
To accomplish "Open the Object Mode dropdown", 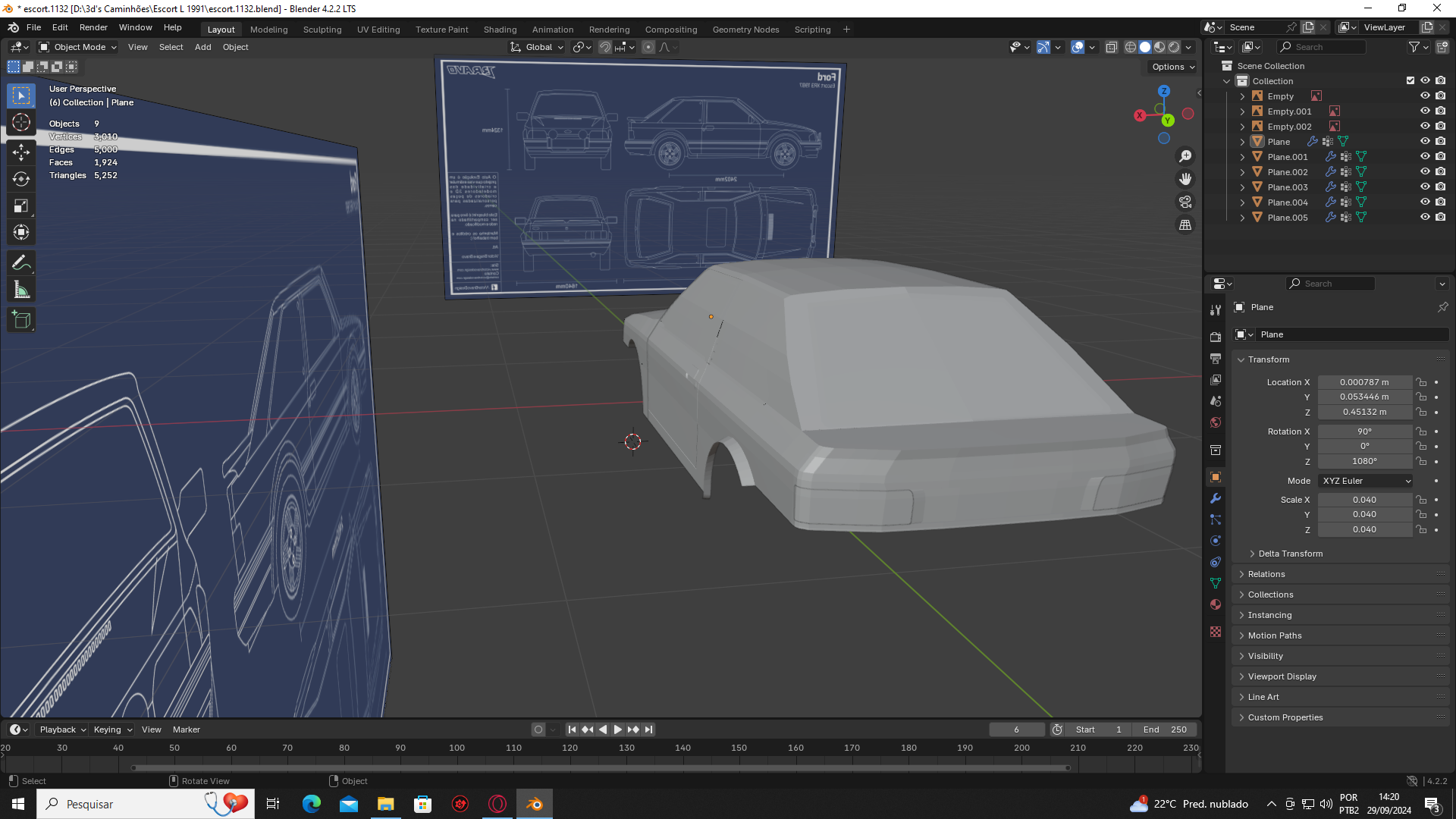I will [79, 47].
